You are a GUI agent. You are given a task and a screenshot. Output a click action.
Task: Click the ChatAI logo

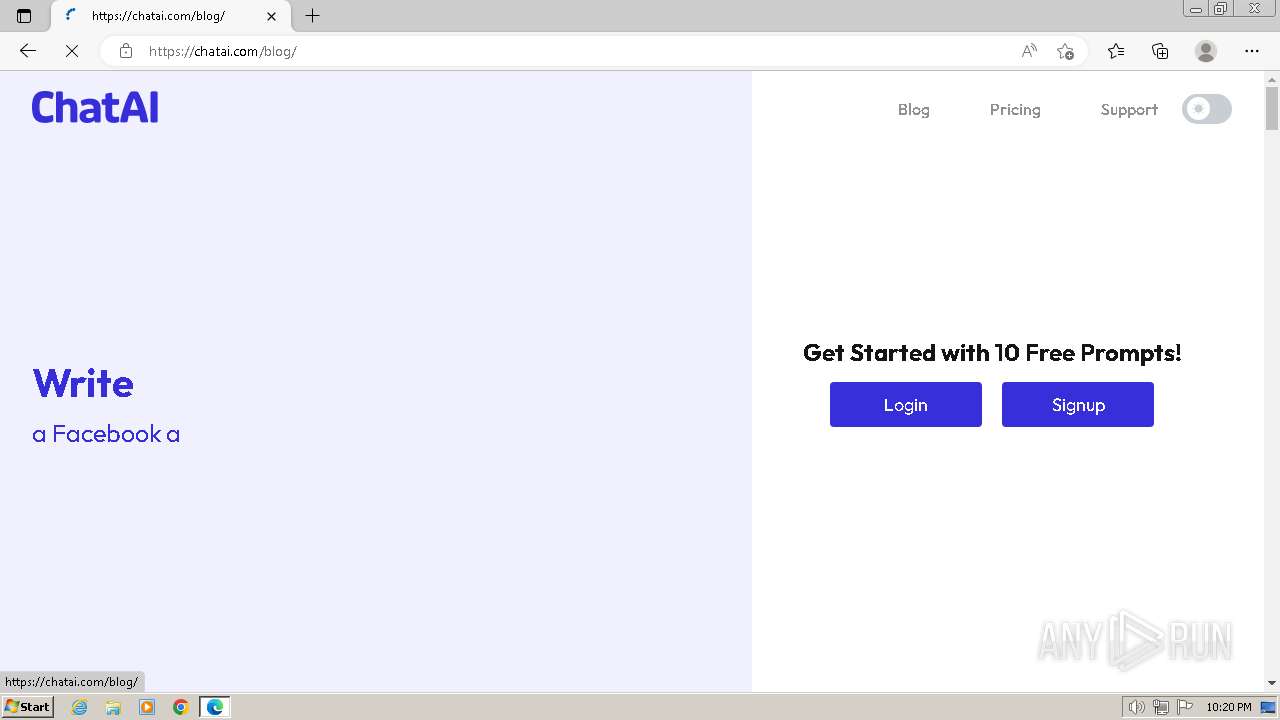(95, 107)
